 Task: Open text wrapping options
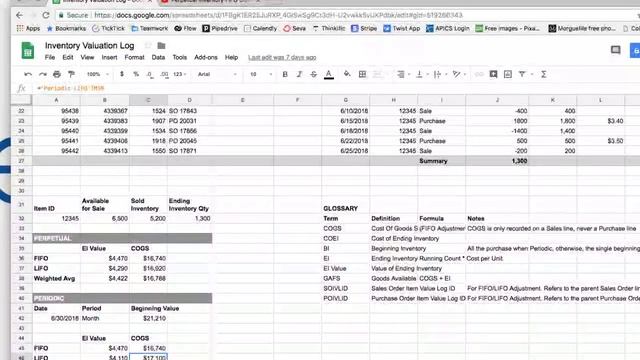click(439, 74)
